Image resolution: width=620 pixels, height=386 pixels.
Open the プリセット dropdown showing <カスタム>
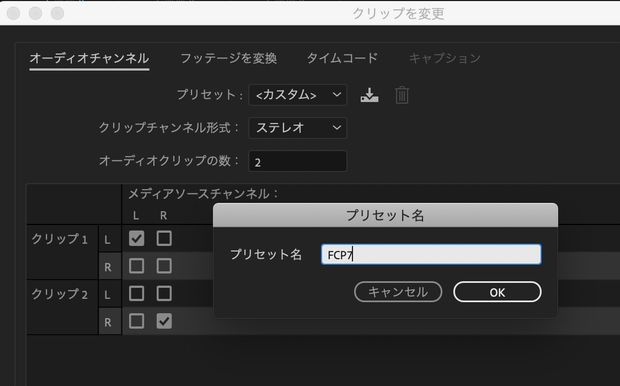[x=297, y=95]
